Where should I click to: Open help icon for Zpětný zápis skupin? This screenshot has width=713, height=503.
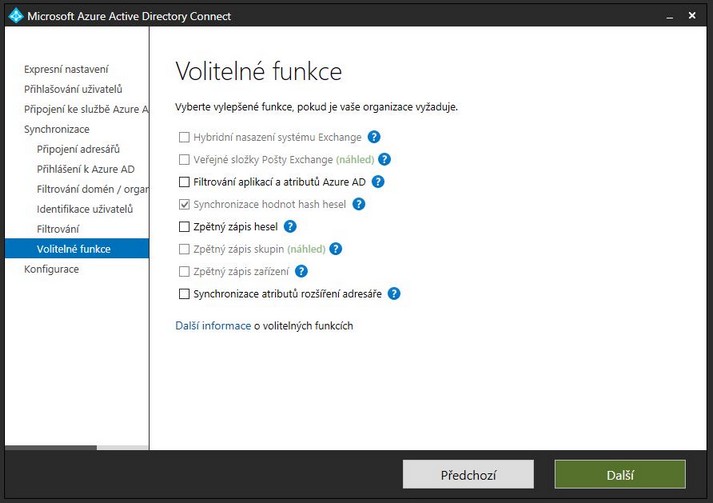point(336,249)
